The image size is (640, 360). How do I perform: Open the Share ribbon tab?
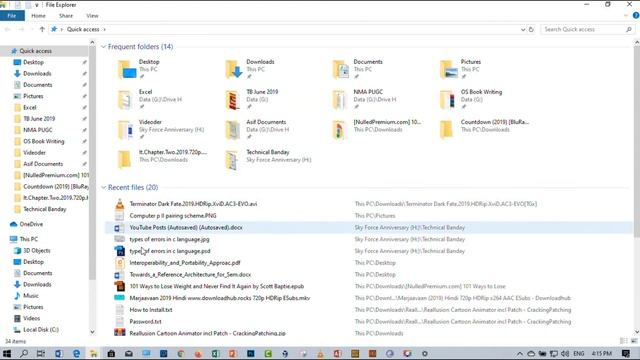click(x=66, y=16)
